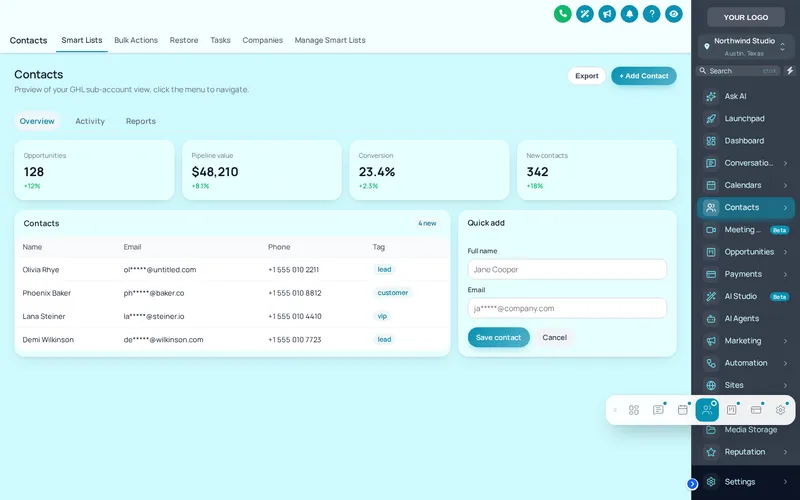Open the Northwind Studio location switcher
This screenshot has width=800, height=500.
(x=746, y=46)
